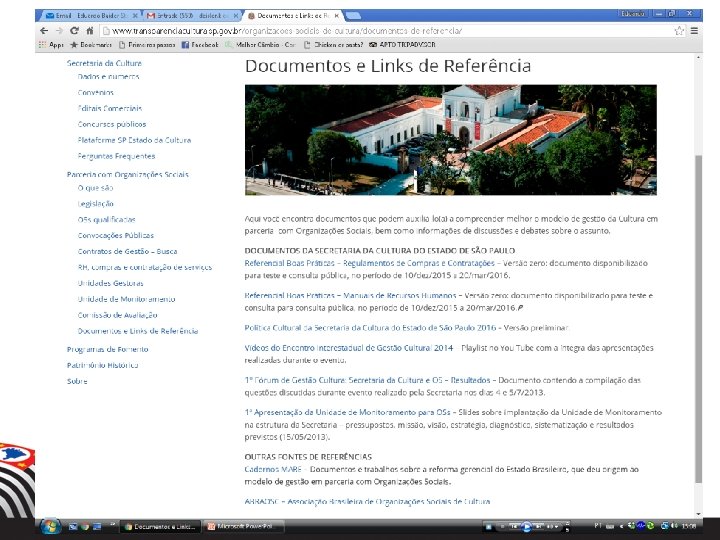The width and height of the screenshot is (720, 540).
Task: Open Editais Comerciais sidebar link
Action: pyautogui.click(x=110, y=108)
